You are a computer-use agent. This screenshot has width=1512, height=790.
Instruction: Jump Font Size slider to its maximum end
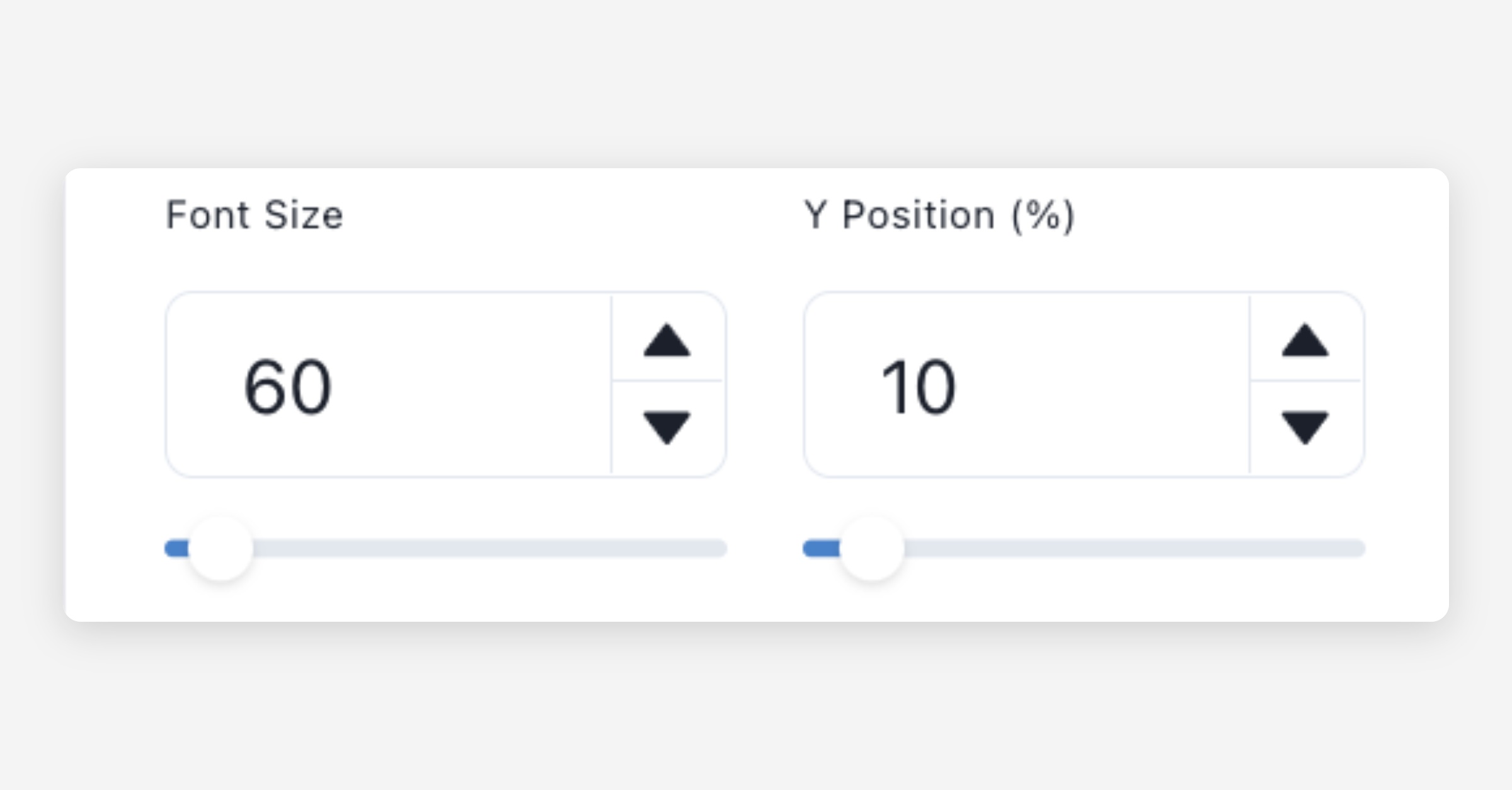click(x=722, y=549)
